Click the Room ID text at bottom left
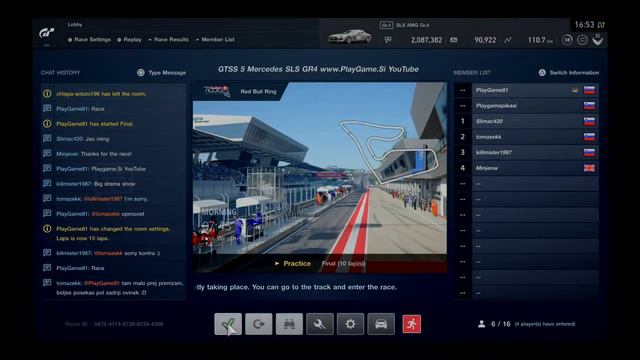 point(114,324)
